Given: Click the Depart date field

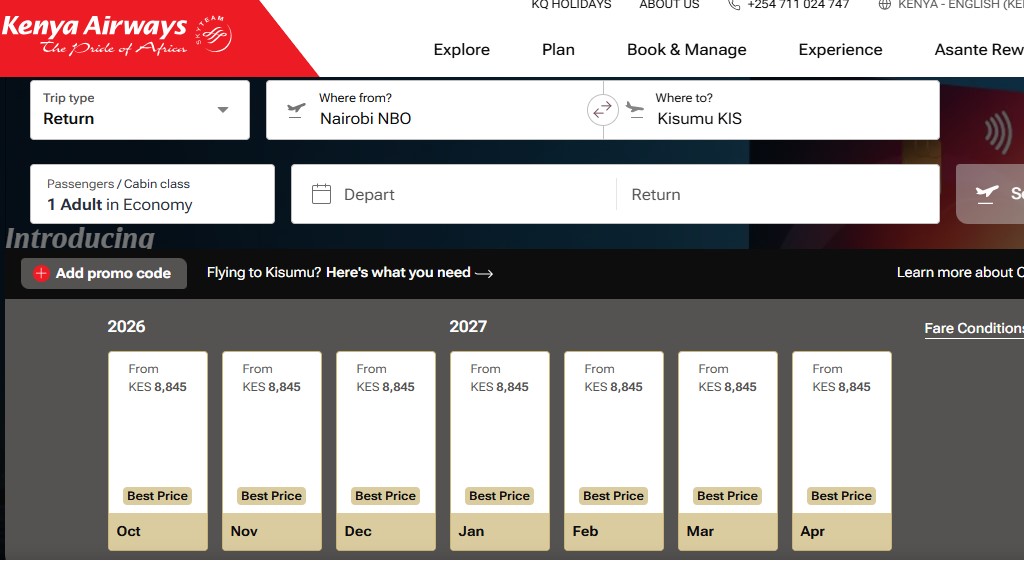Looking at the screenshot, I should click(x=453, y=194).
